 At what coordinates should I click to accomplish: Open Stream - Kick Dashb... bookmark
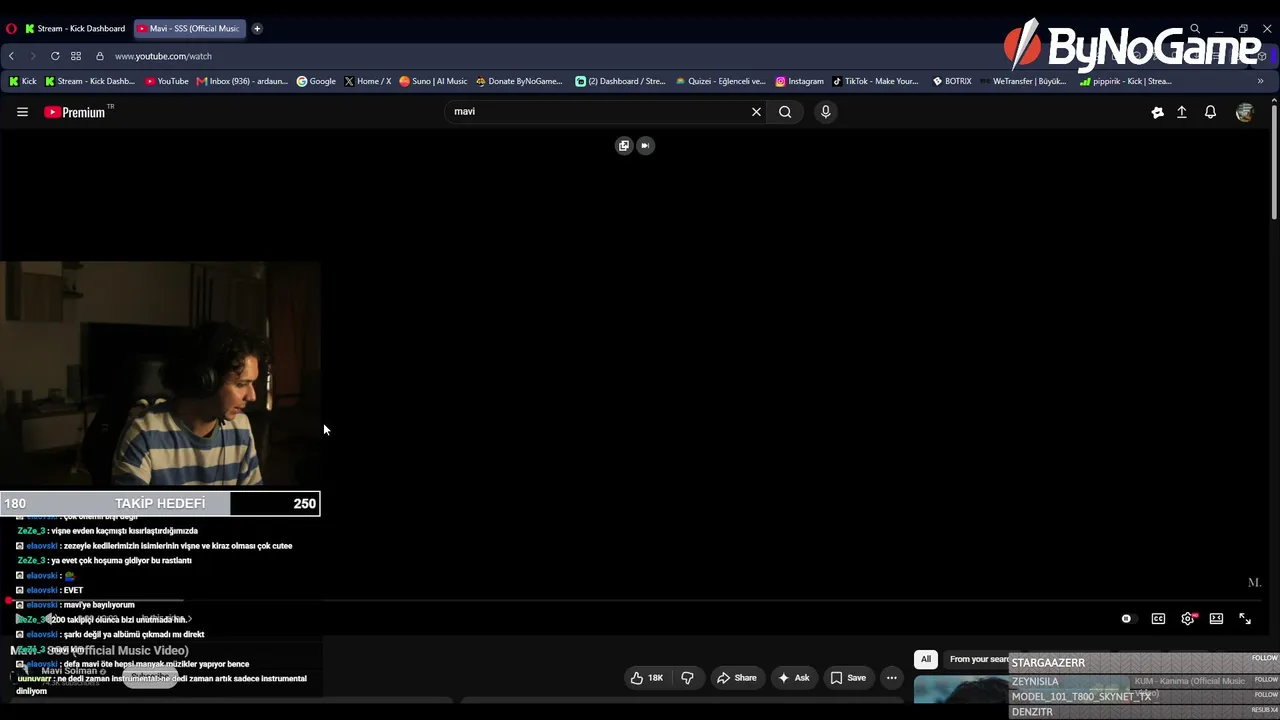tap(89, 82)
